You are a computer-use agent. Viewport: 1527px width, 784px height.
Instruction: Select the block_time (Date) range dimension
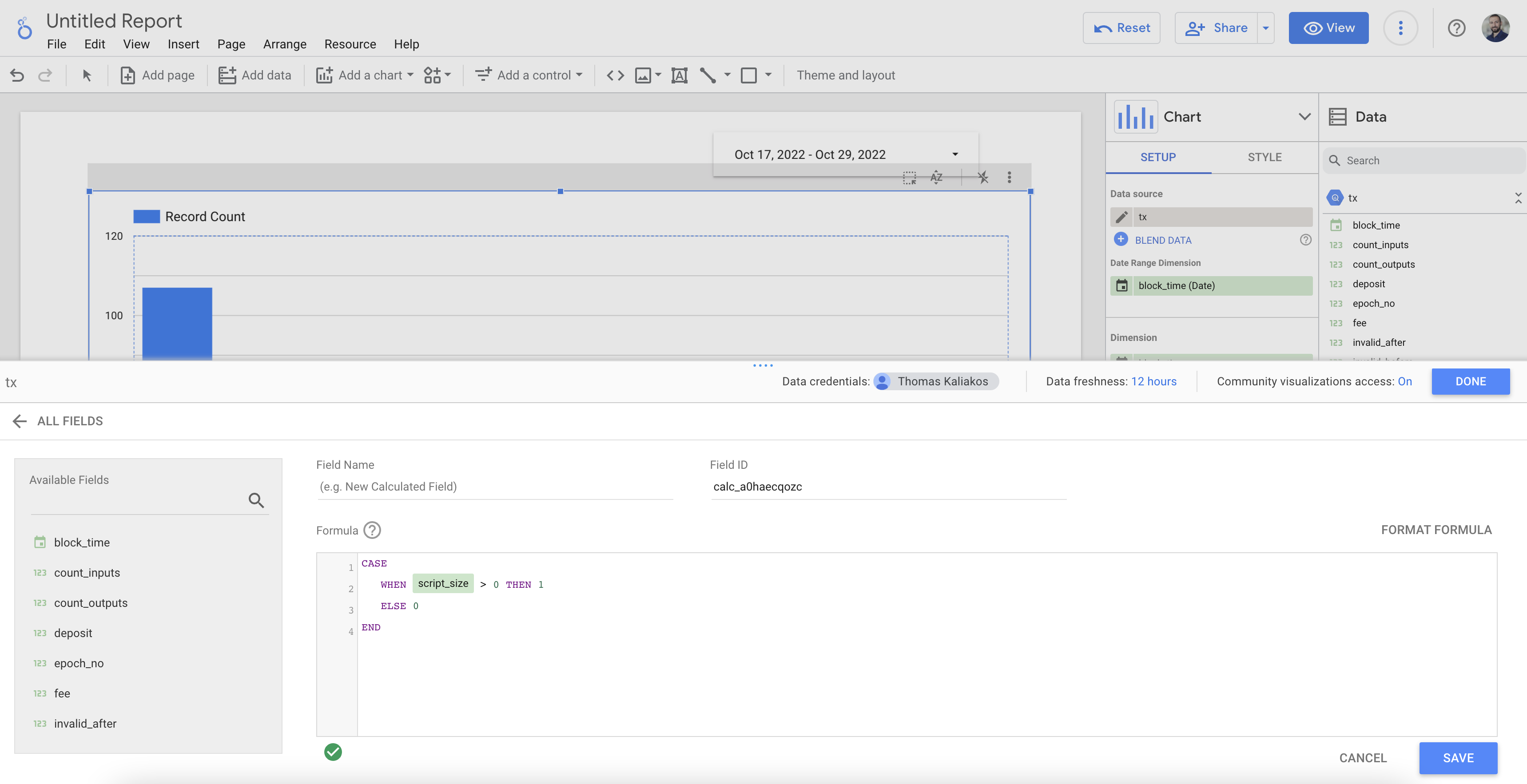[x=1211, y=285]
